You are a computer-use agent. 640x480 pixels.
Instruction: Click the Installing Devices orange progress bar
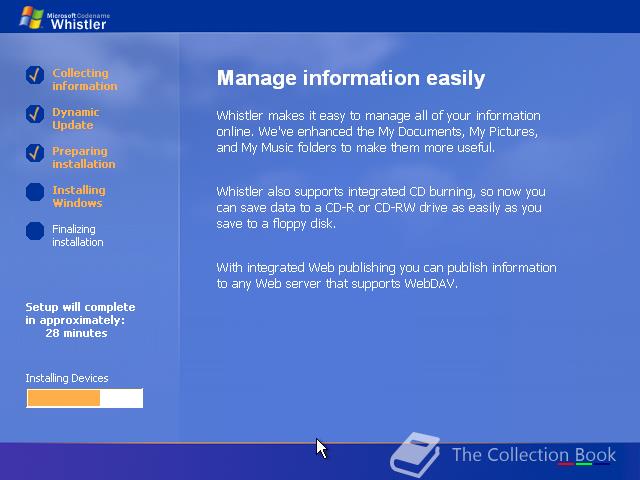(84, 398)
